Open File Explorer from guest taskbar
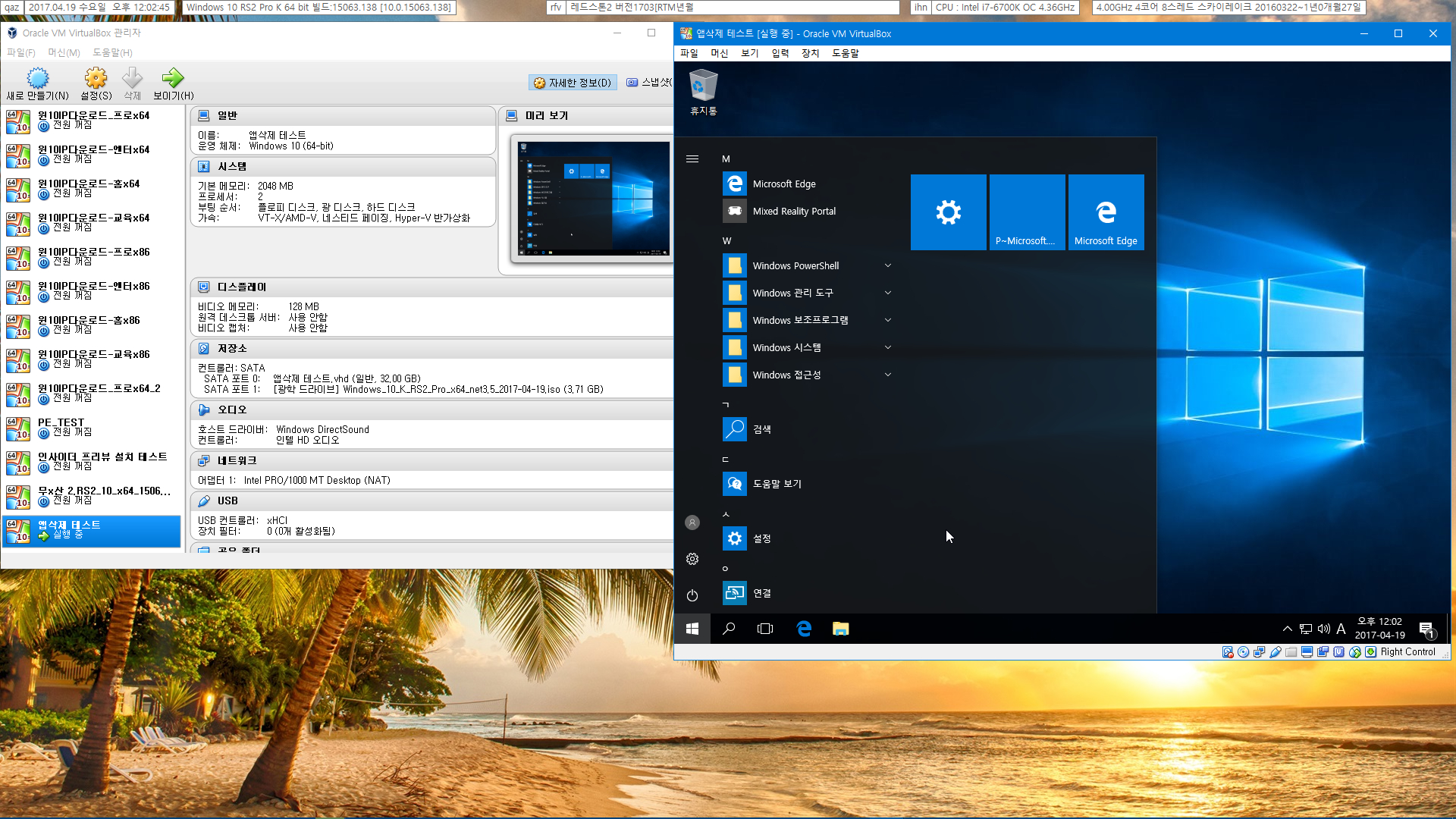The image size is (1456, 819). [x=840, y=629]
